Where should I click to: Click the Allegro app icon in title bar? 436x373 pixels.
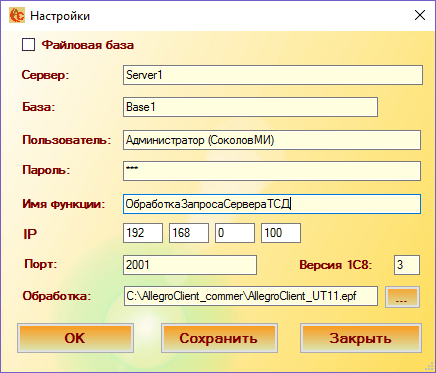(x=17, y=16)
